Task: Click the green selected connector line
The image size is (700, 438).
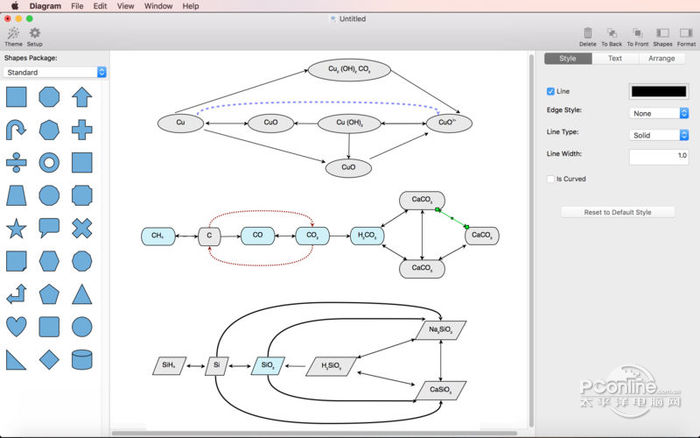Action: pyautogui.click(x=452, y=218)
